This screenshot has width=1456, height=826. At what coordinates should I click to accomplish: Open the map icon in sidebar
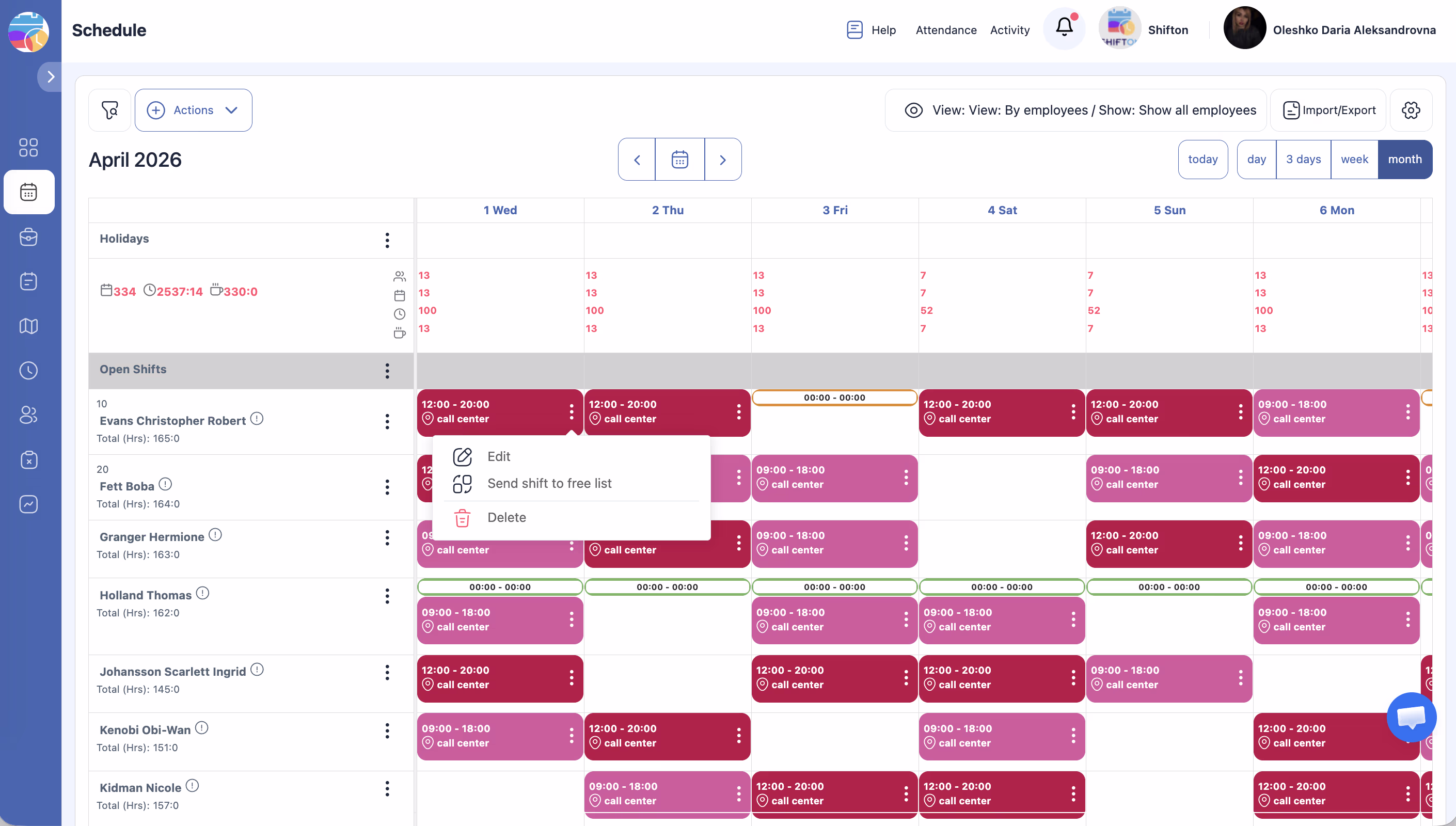pos(28,326)
